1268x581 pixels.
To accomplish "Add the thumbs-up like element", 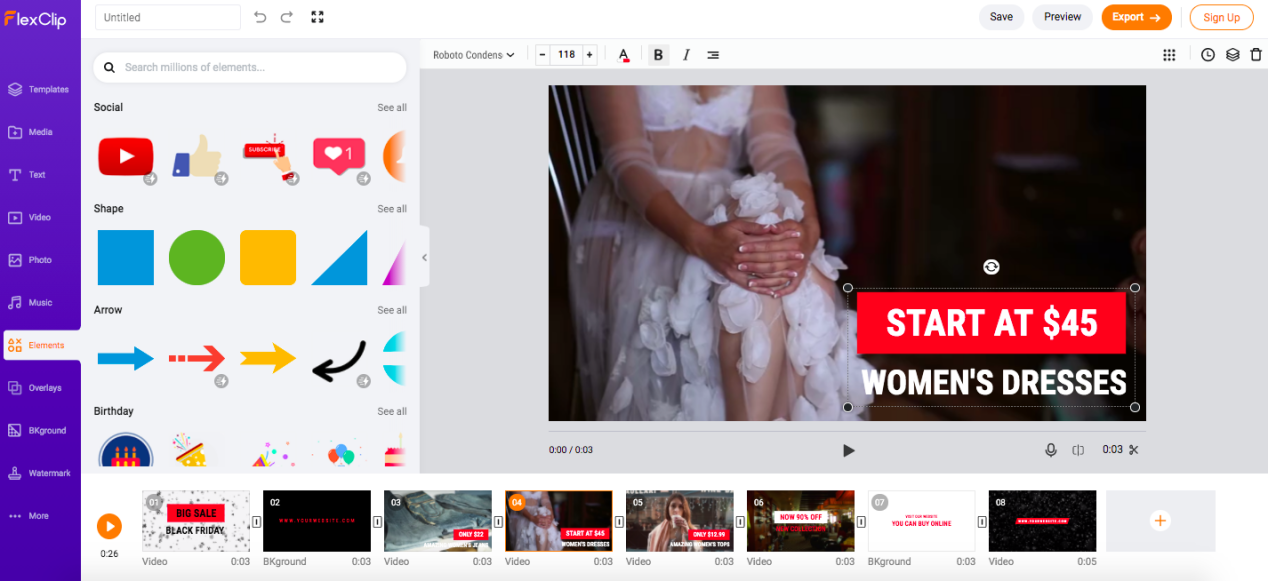I will click(197, 157).
